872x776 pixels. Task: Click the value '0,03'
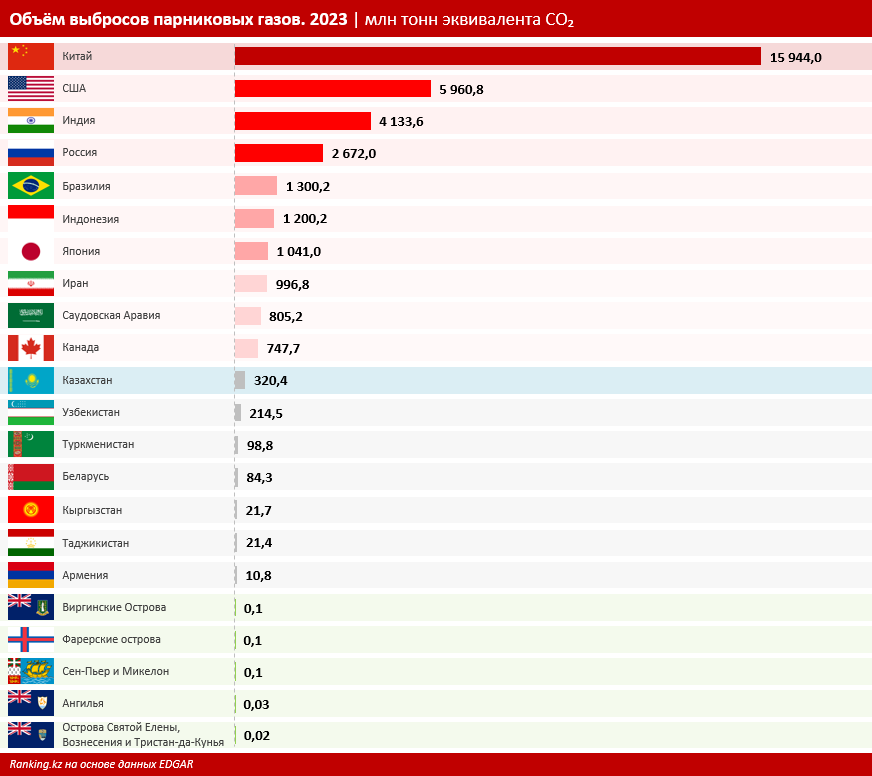pyautogui.click(x=256, y=704)
